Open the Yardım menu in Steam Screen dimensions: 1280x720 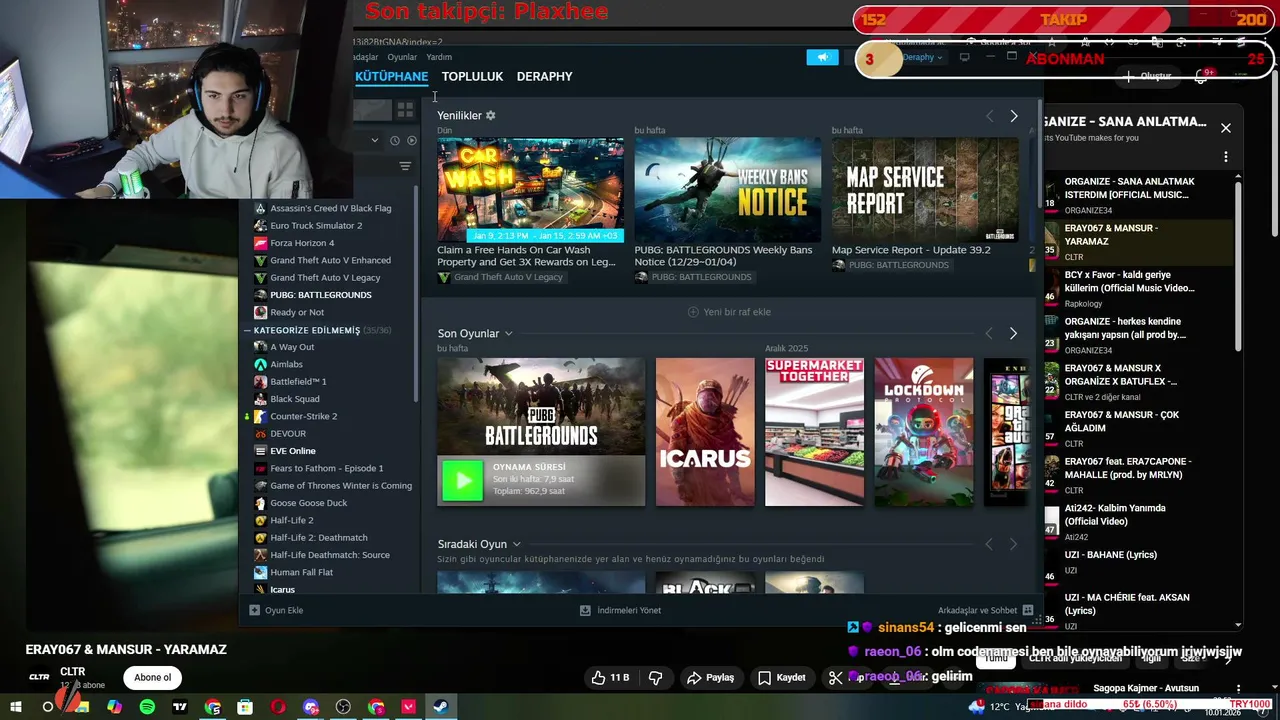pyautogui.click(x=439, y=57)
